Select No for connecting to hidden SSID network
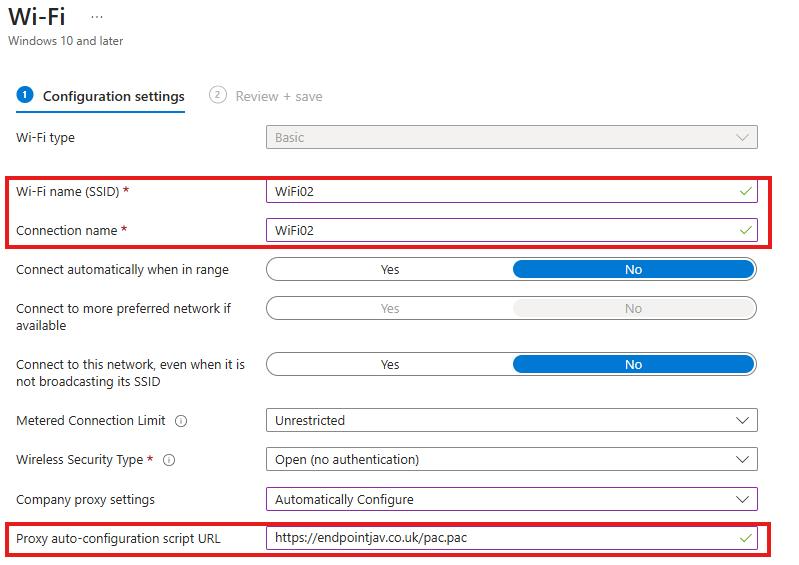 tap(633, 365)
